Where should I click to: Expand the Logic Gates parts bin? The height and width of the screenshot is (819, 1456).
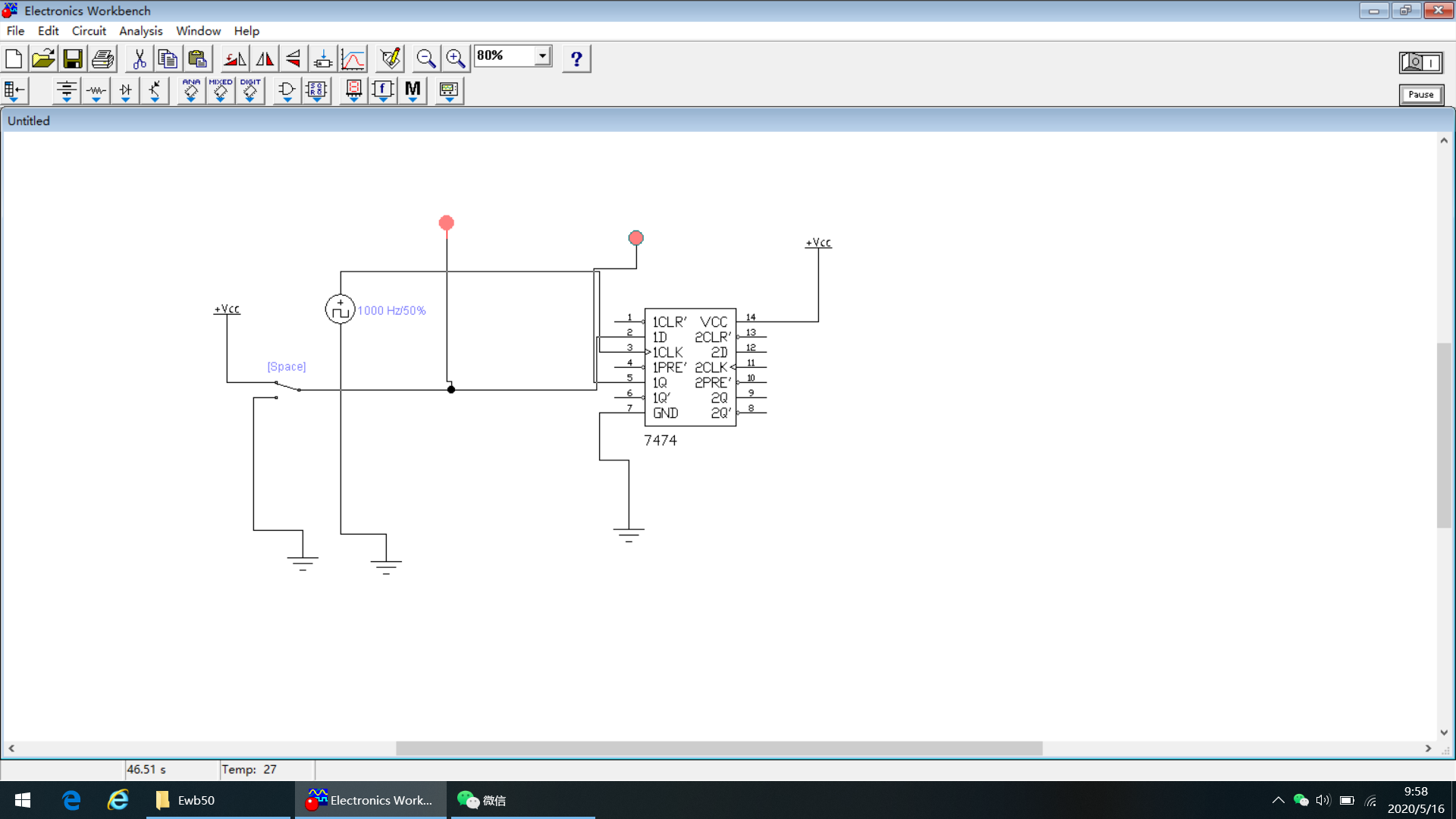point(287,91)
